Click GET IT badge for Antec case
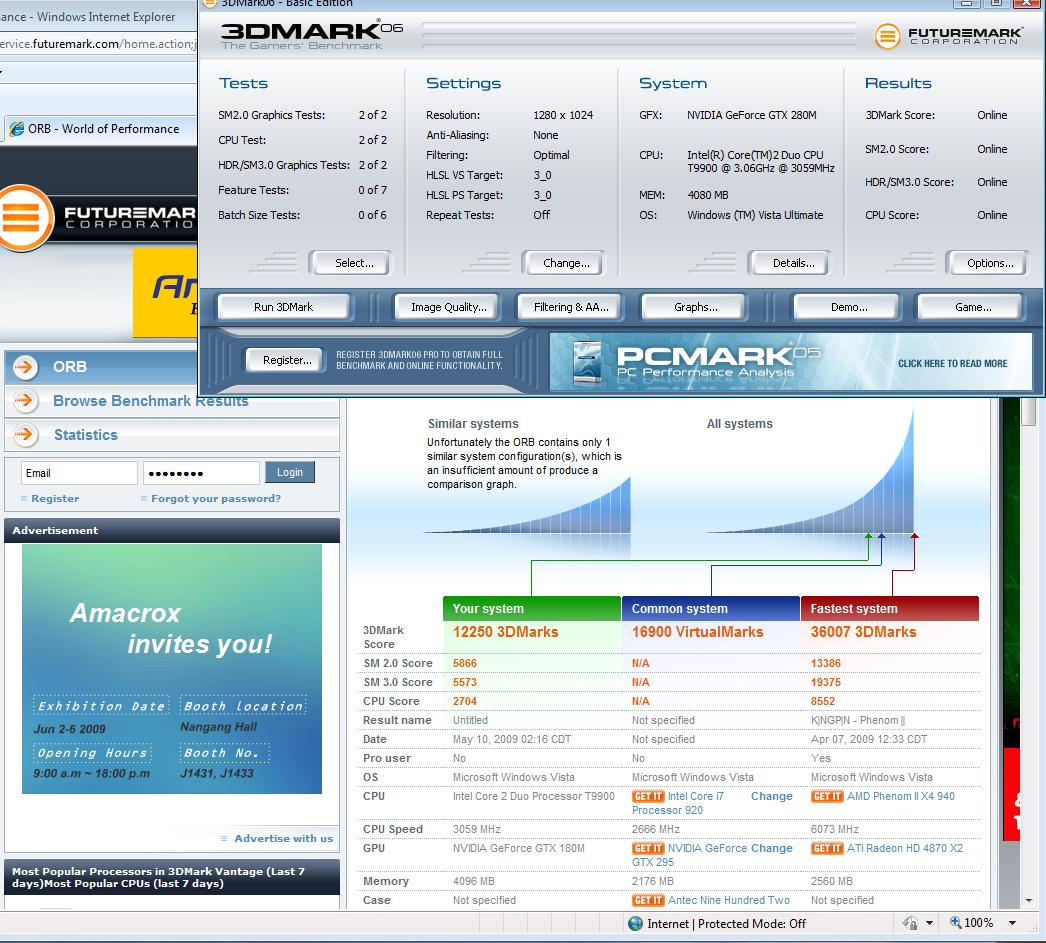Screen dimensions: 1046x943 (648, 900)
